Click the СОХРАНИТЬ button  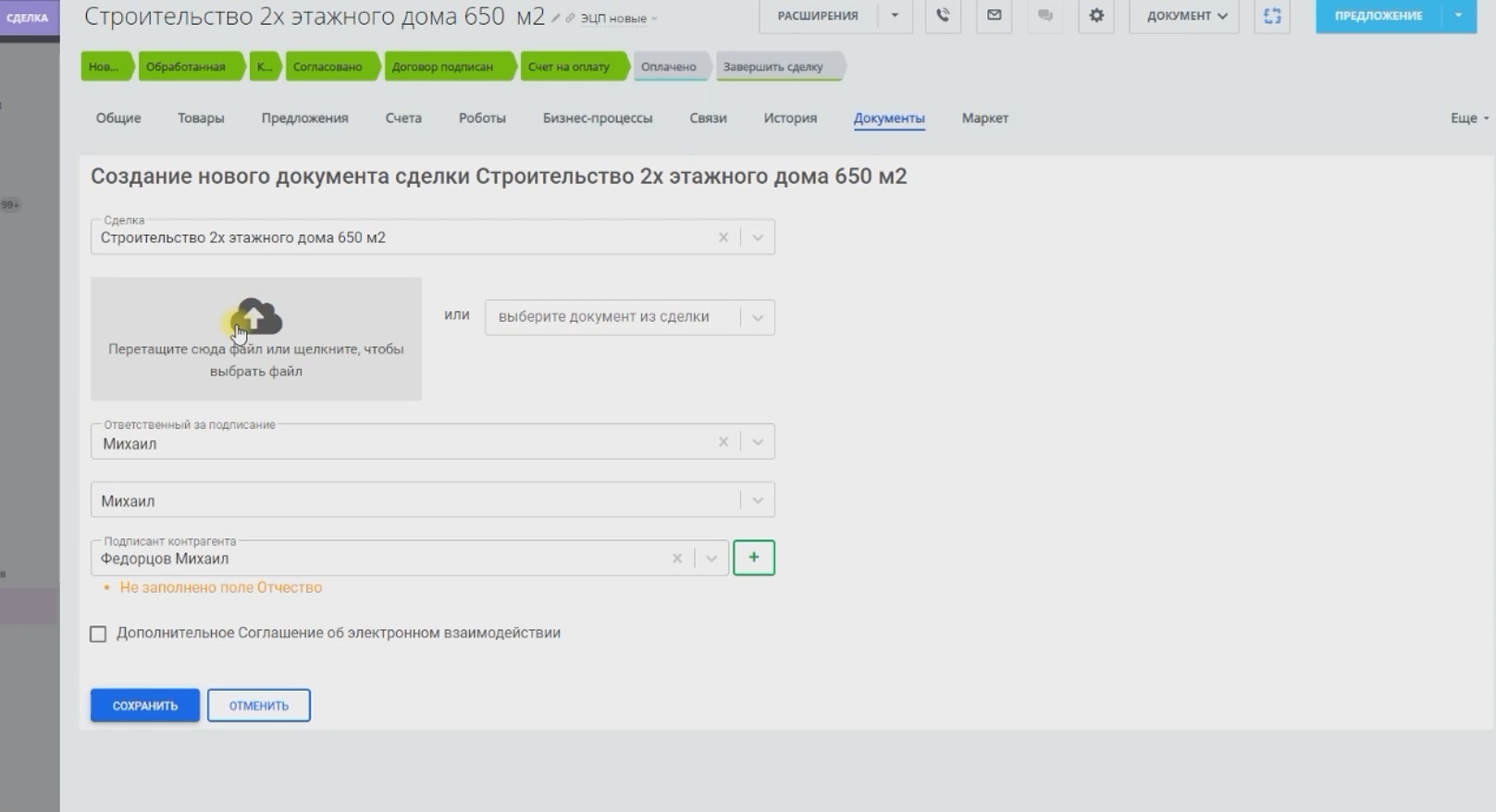[x=144, y=706]
